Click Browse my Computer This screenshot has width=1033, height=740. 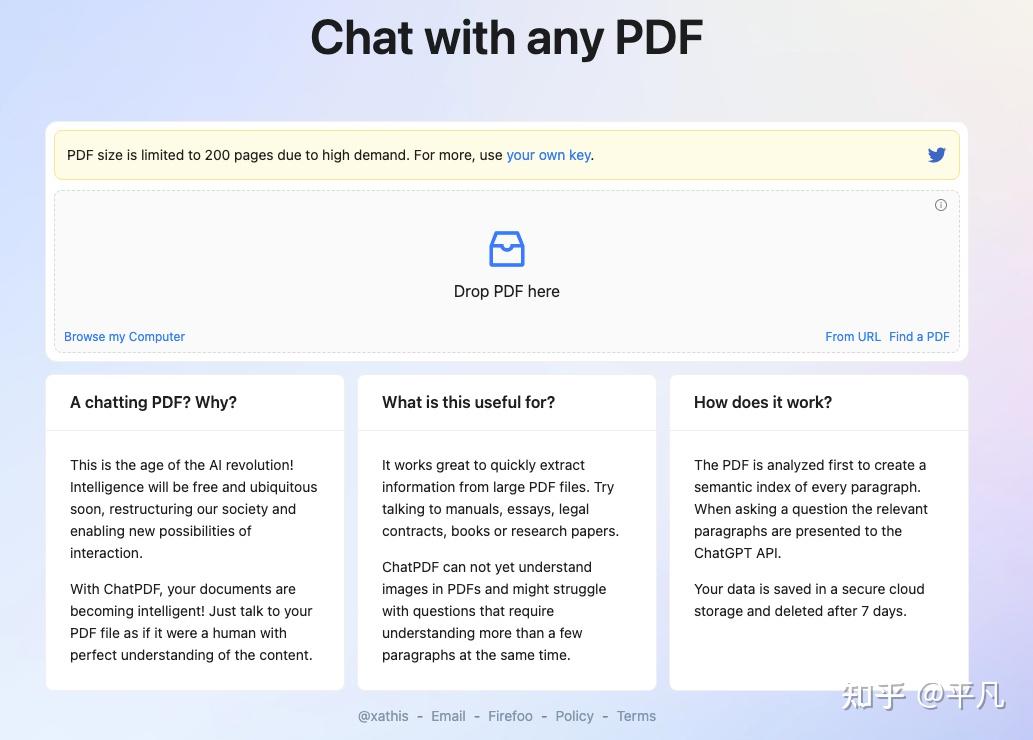125,337
